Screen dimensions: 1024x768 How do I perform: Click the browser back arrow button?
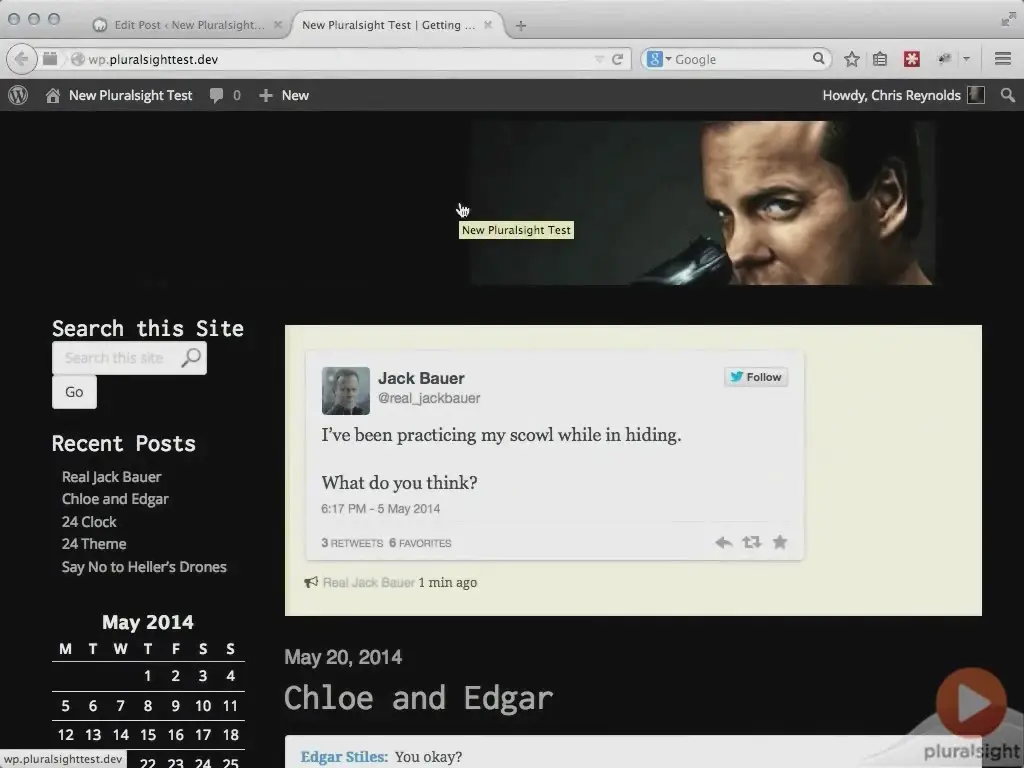(x=21, y=59)
